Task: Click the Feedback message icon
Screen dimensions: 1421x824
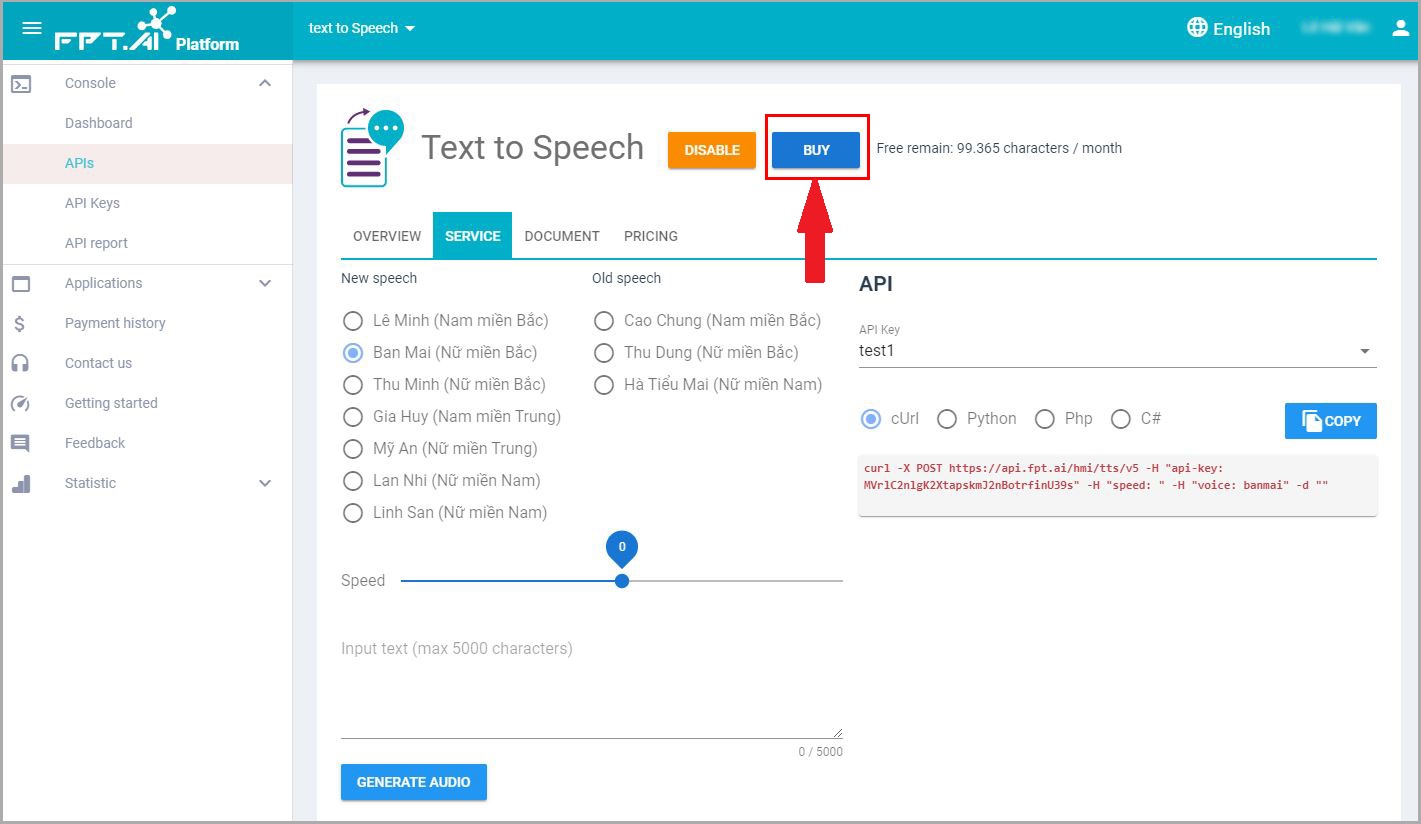Action: click(20, 444)
